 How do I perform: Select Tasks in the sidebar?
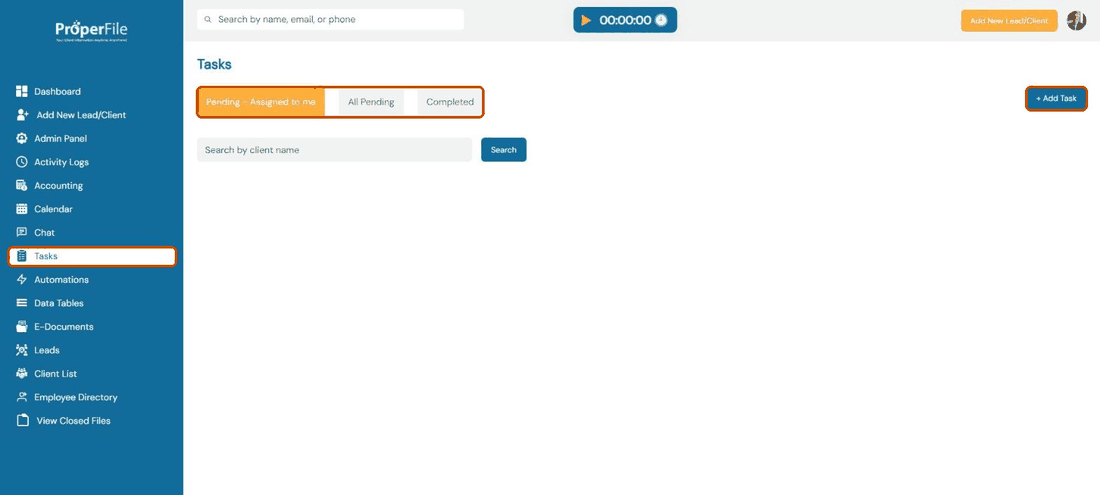click(92, 256)
